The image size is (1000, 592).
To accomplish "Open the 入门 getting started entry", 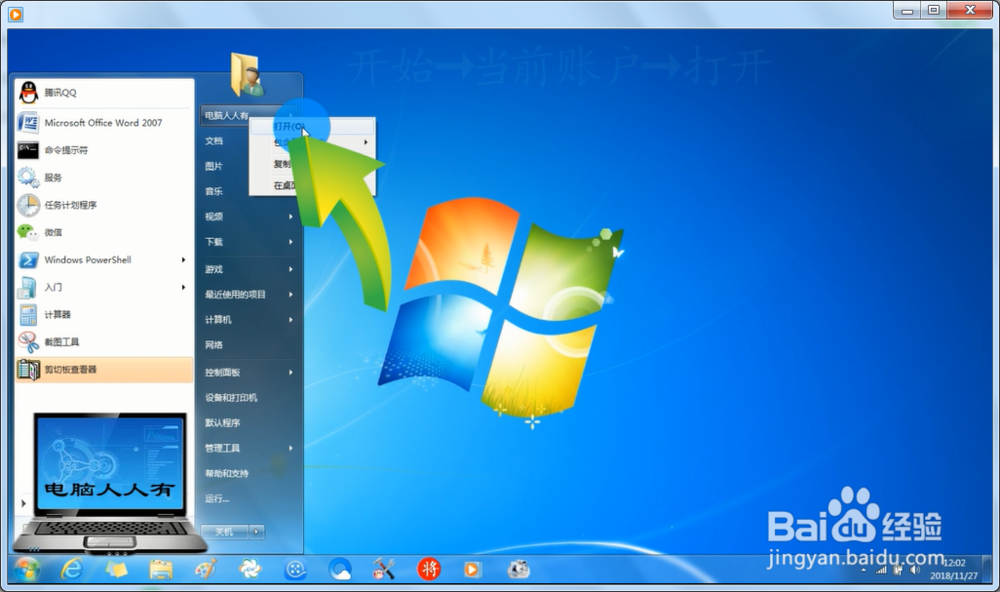I will coord(104,287).
